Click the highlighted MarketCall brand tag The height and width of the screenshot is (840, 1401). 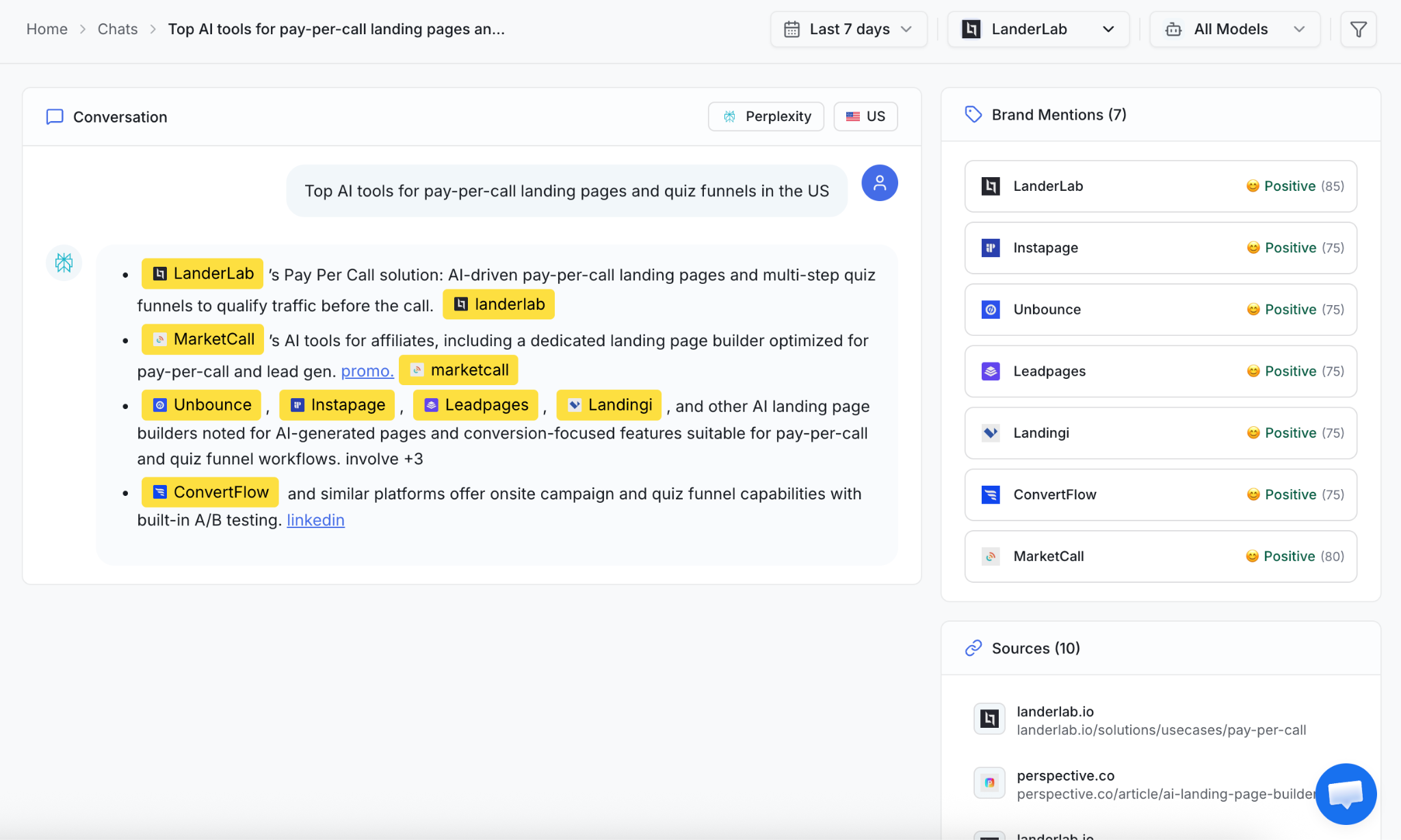[202, 339]
